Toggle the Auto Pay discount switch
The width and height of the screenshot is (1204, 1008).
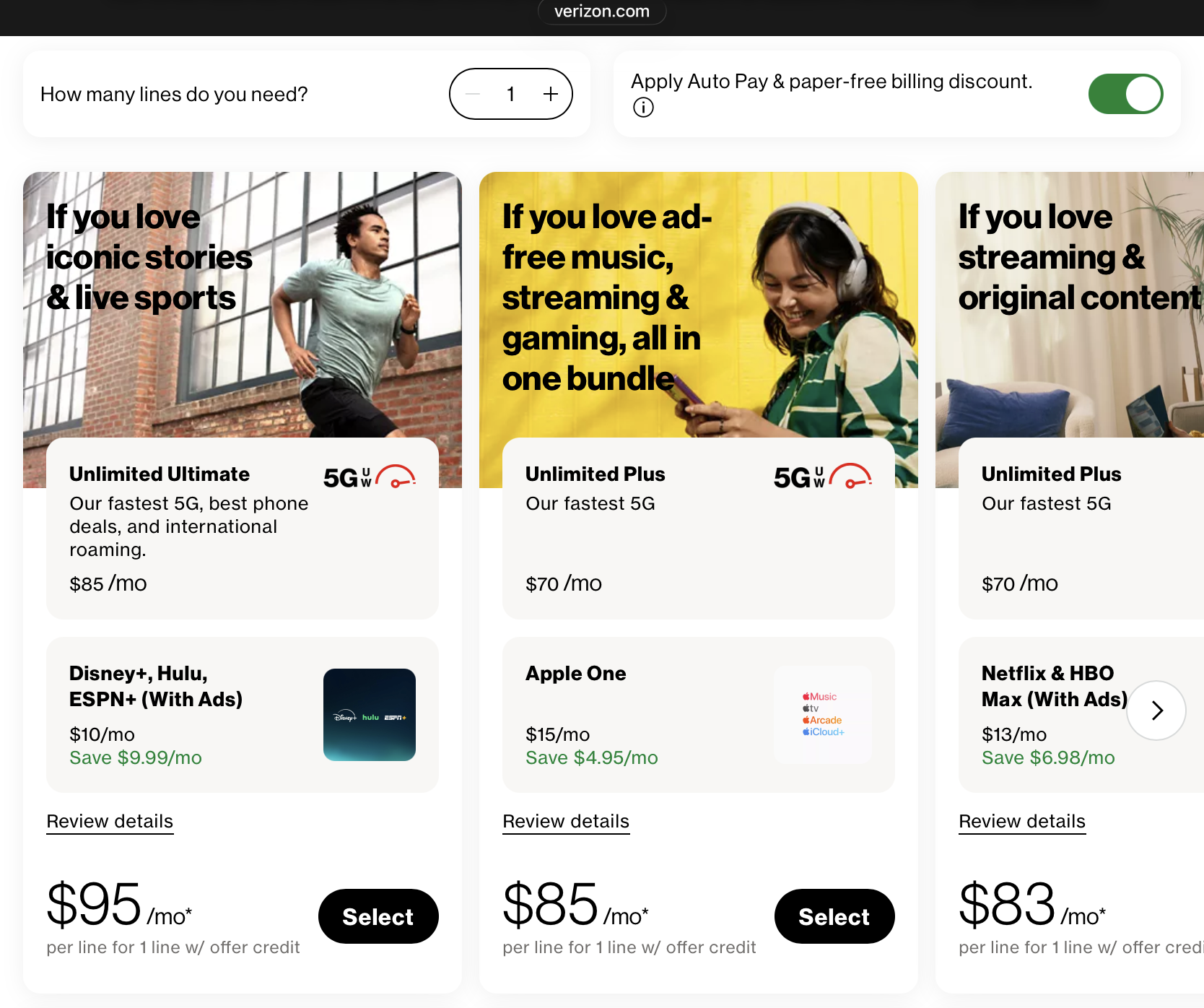coord(1125,94)
